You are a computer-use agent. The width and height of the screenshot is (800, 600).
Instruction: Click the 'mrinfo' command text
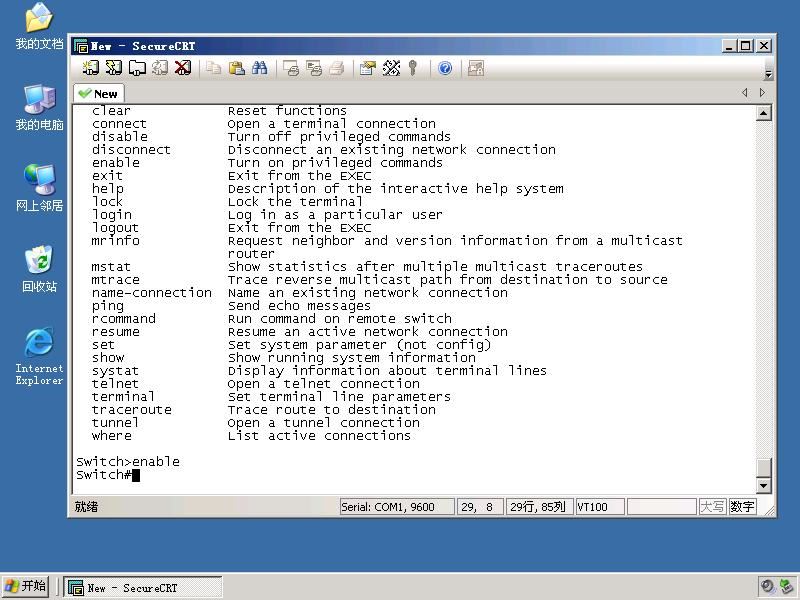pos(115,241)
